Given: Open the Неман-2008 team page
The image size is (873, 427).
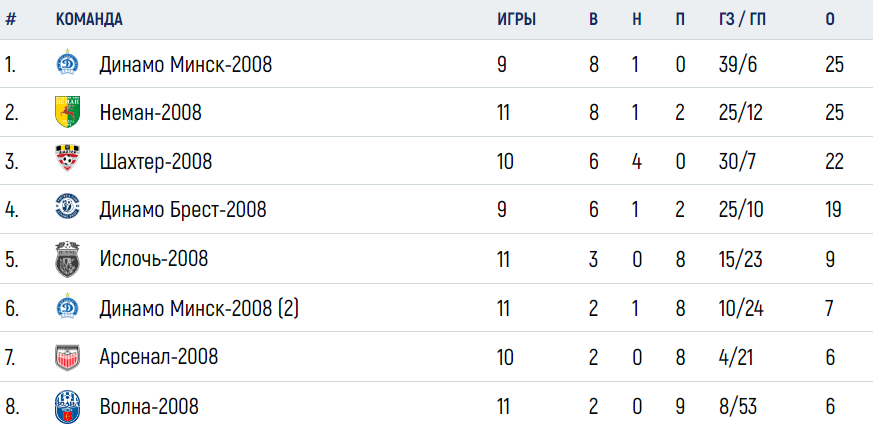Looking at the screenshot, I should coord(150,114).
